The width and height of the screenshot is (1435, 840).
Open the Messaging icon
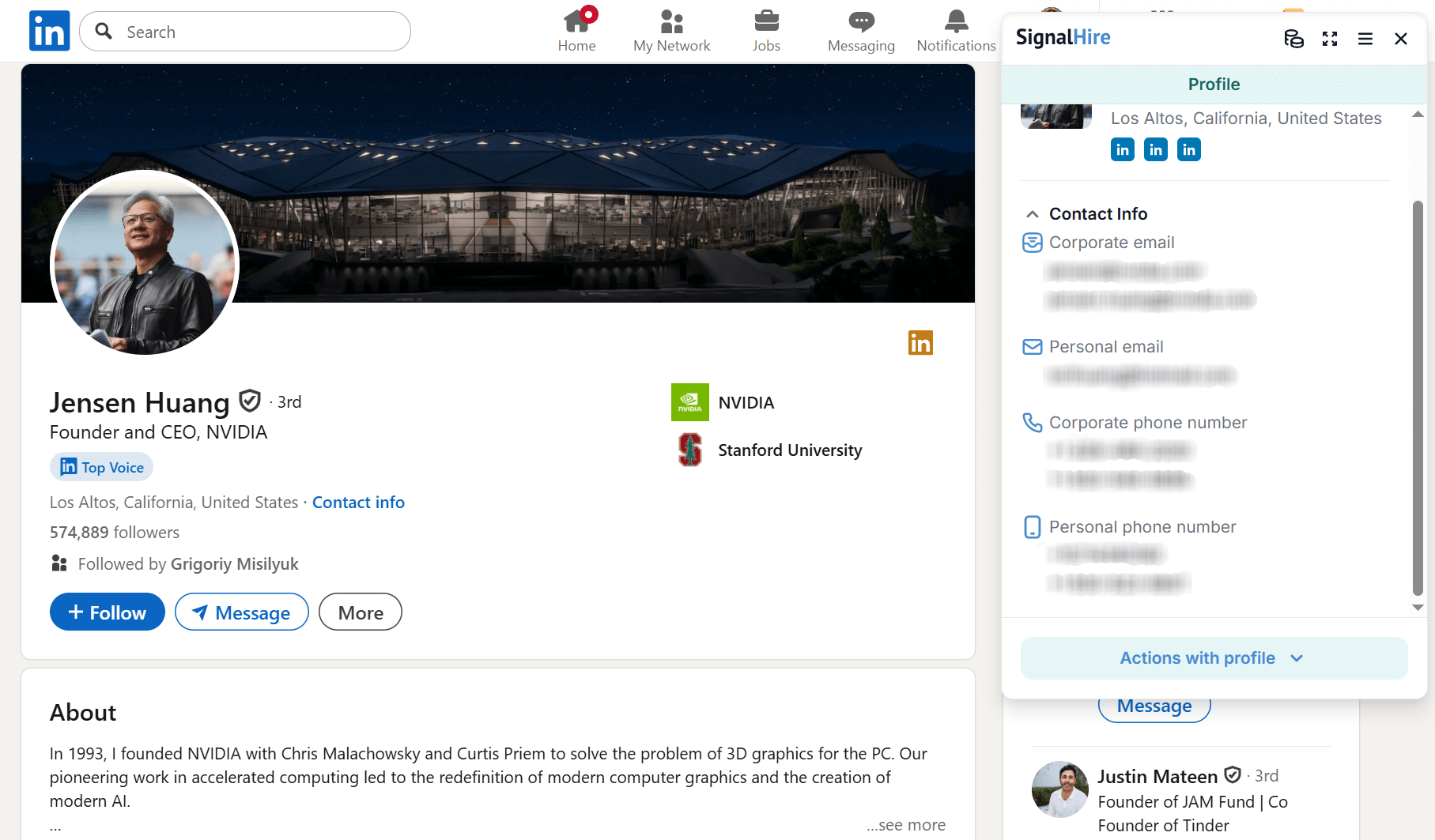pos(861,21)
